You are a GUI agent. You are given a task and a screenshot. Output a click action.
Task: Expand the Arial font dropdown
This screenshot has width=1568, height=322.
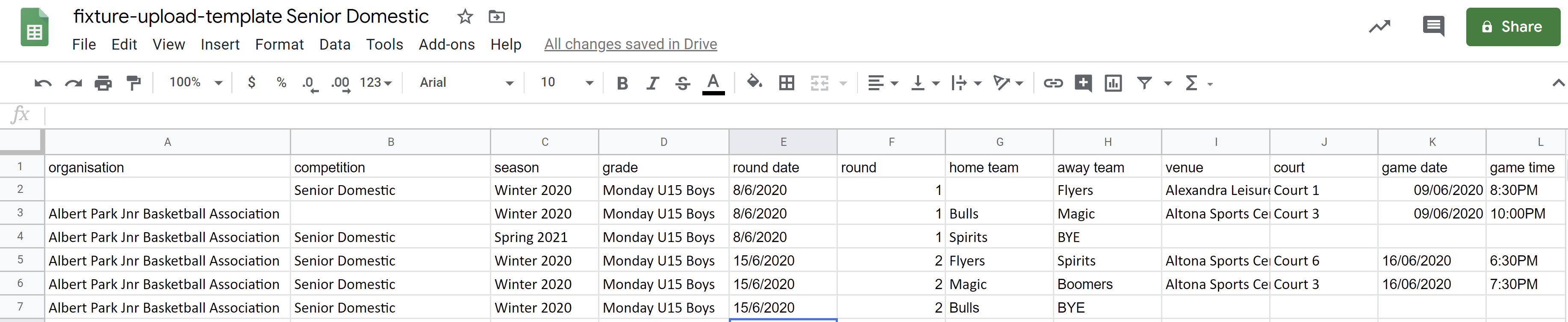click(x=466, y=82)
